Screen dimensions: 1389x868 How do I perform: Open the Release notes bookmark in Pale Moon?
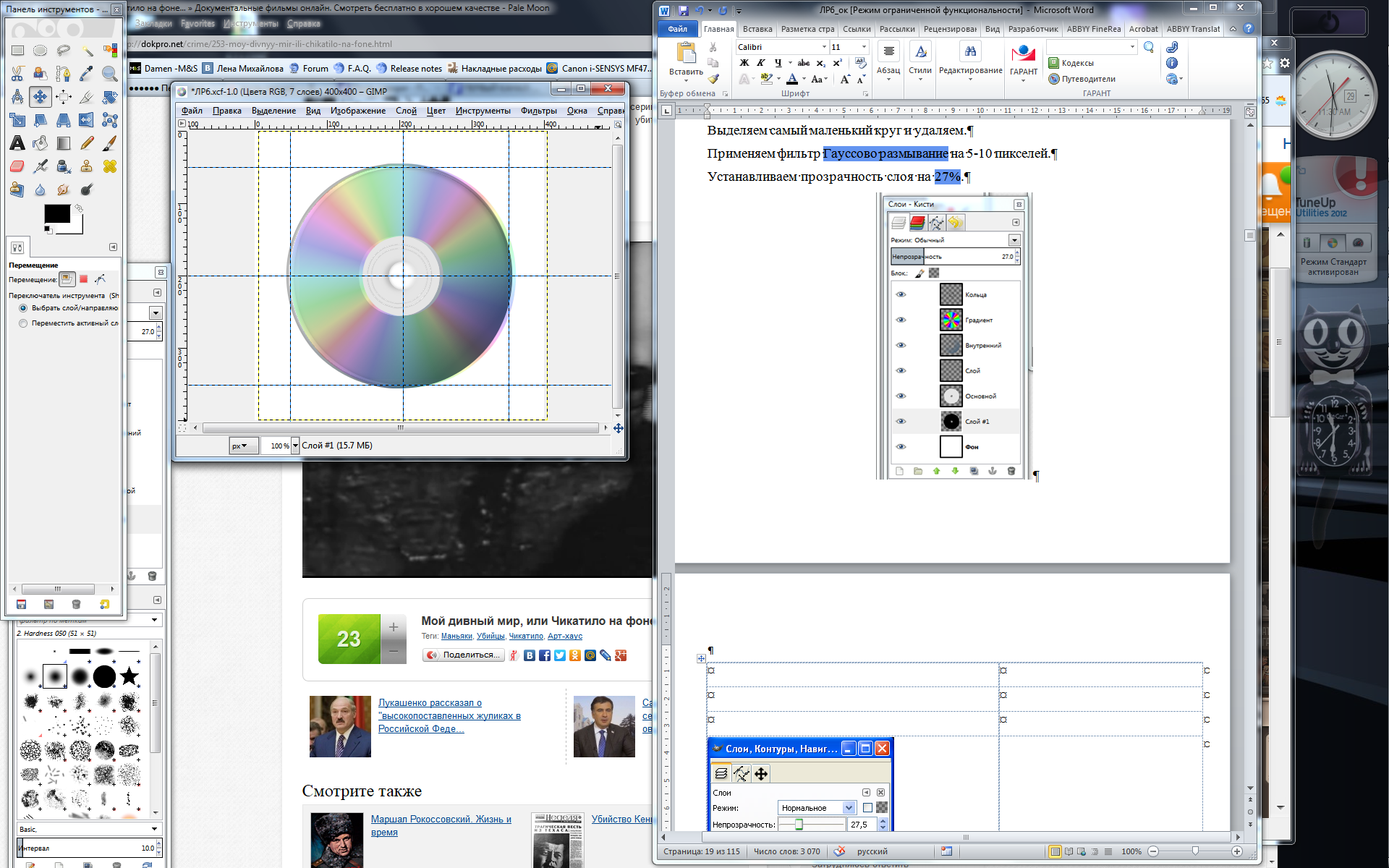pyautogui.click(x=409, y=69)
